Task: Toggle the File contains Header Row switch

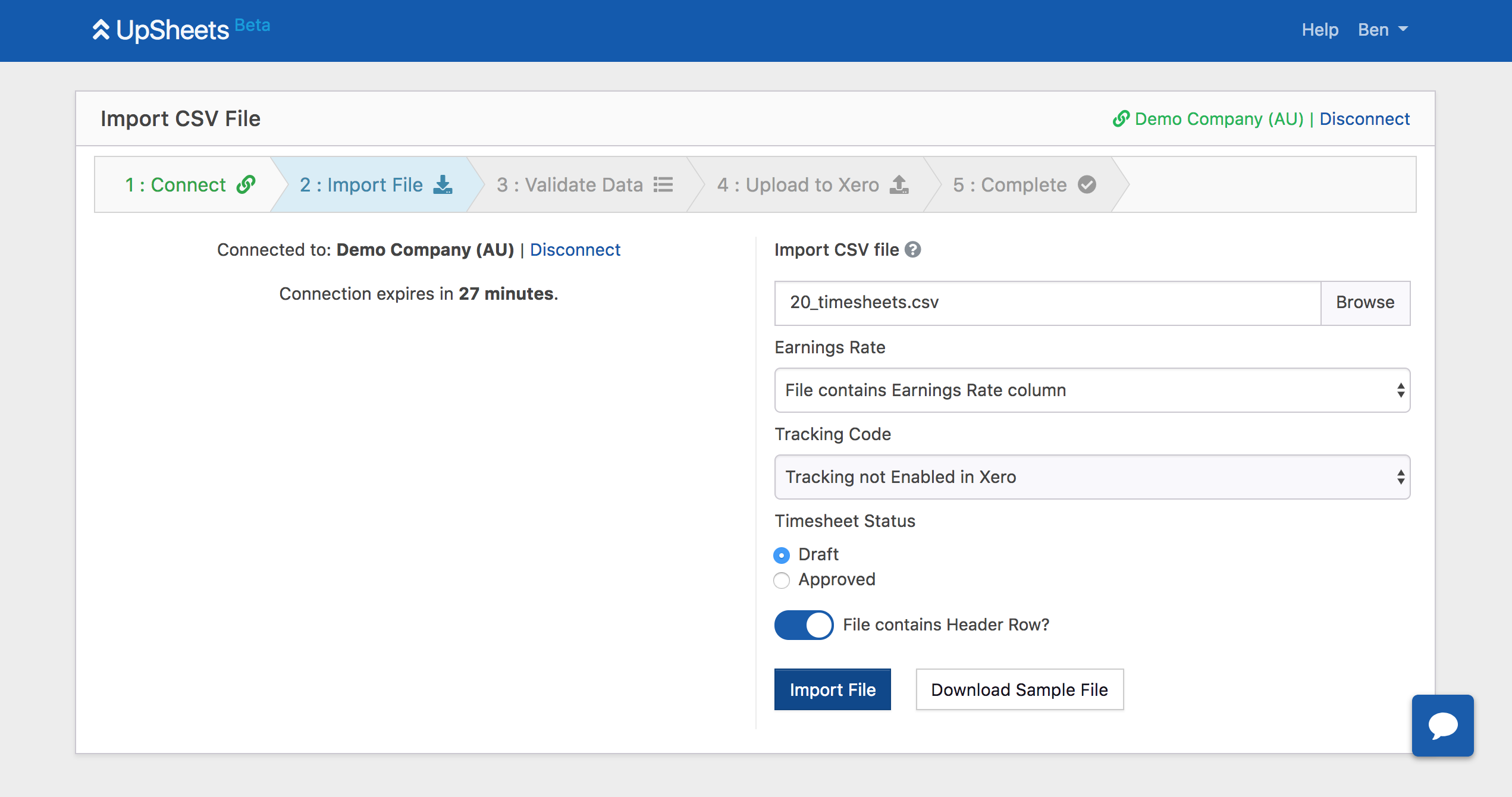Action: tap(804, 625)
